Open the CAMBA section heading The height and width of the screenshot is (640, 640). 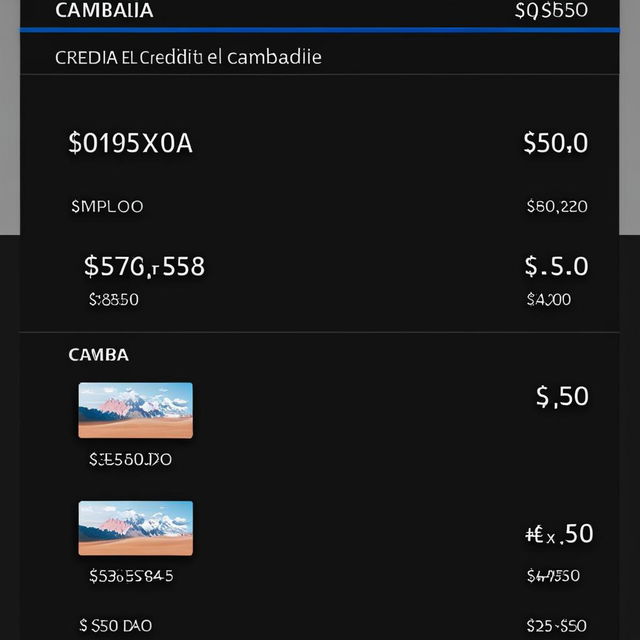coord(98,355)
